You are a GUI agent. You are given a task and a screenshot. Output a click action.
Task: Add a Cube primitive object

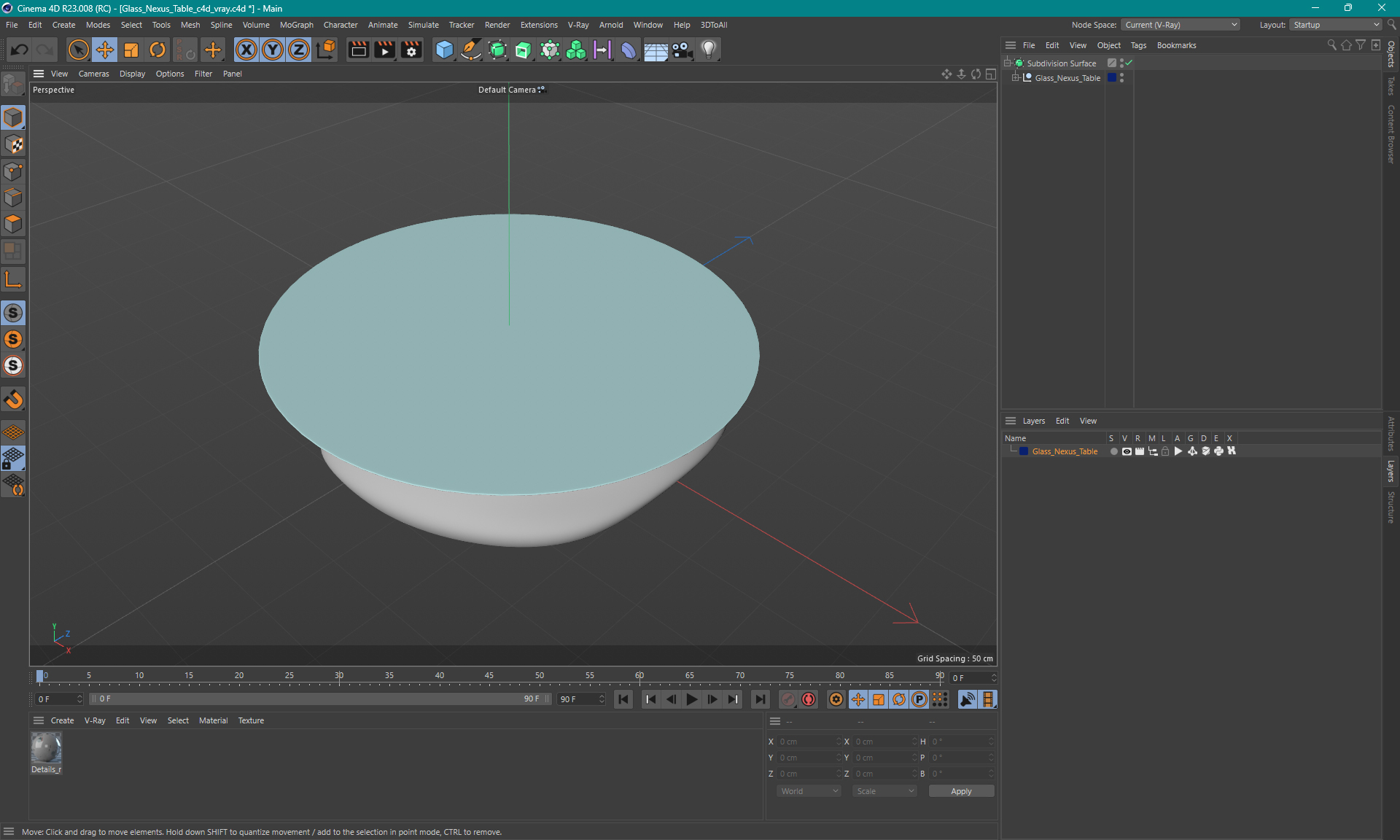[x=444, y=50]
